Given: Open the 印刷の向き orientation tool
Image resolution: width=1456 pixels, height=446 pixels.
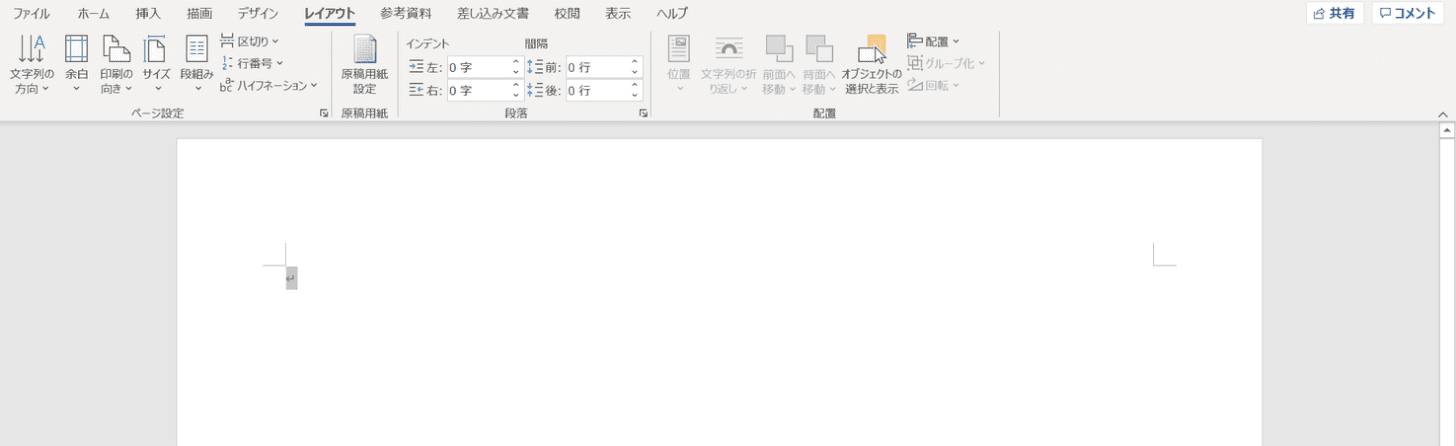Looking at the screenshot, I should (x=116, y=64).
